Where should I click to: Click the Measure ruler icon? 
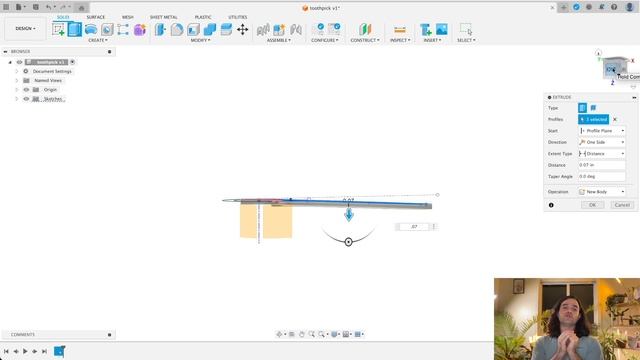click(400, 29)
